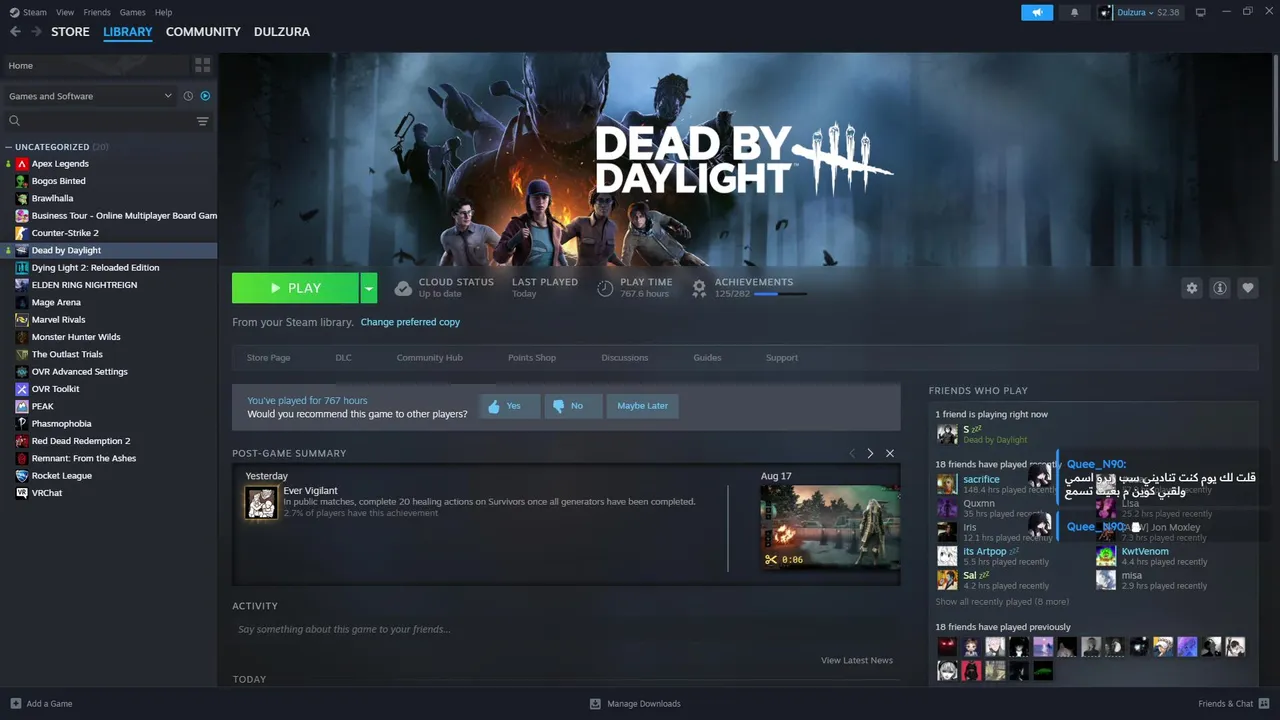Choose Maybe Later for recommendation

tap(642, 406)
